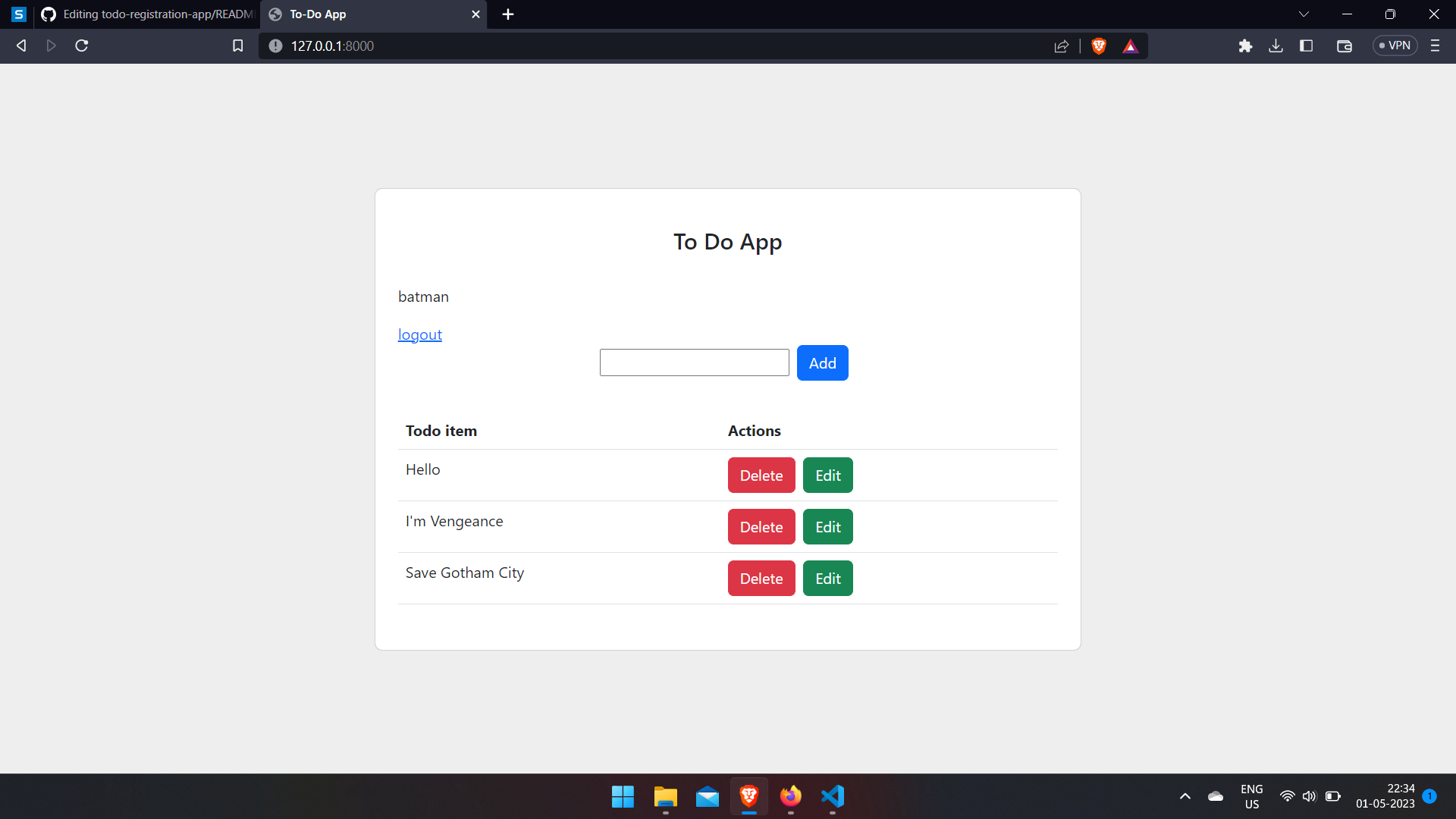
Task: Reload the current page
Action: tap(82, 46)
